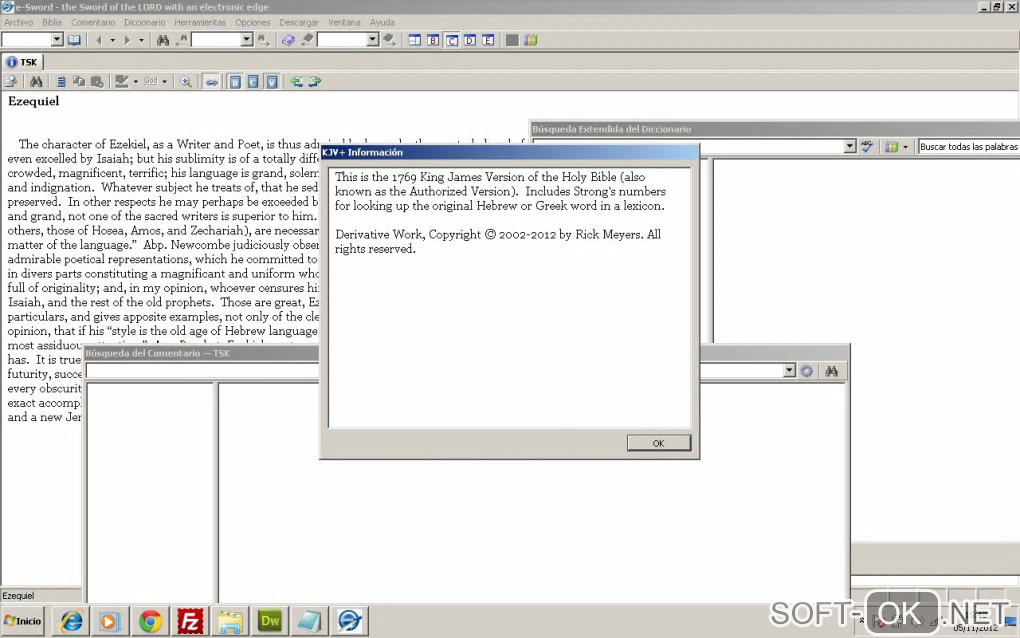Click the blue gear options icon in commentary search
The height and width of the screenshot is (638, 1020).
coord(807,371)
